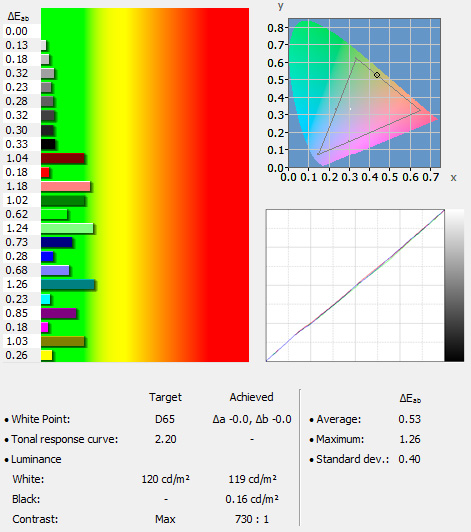Select the 0.73 ΔE value

[x=16, y=242]
